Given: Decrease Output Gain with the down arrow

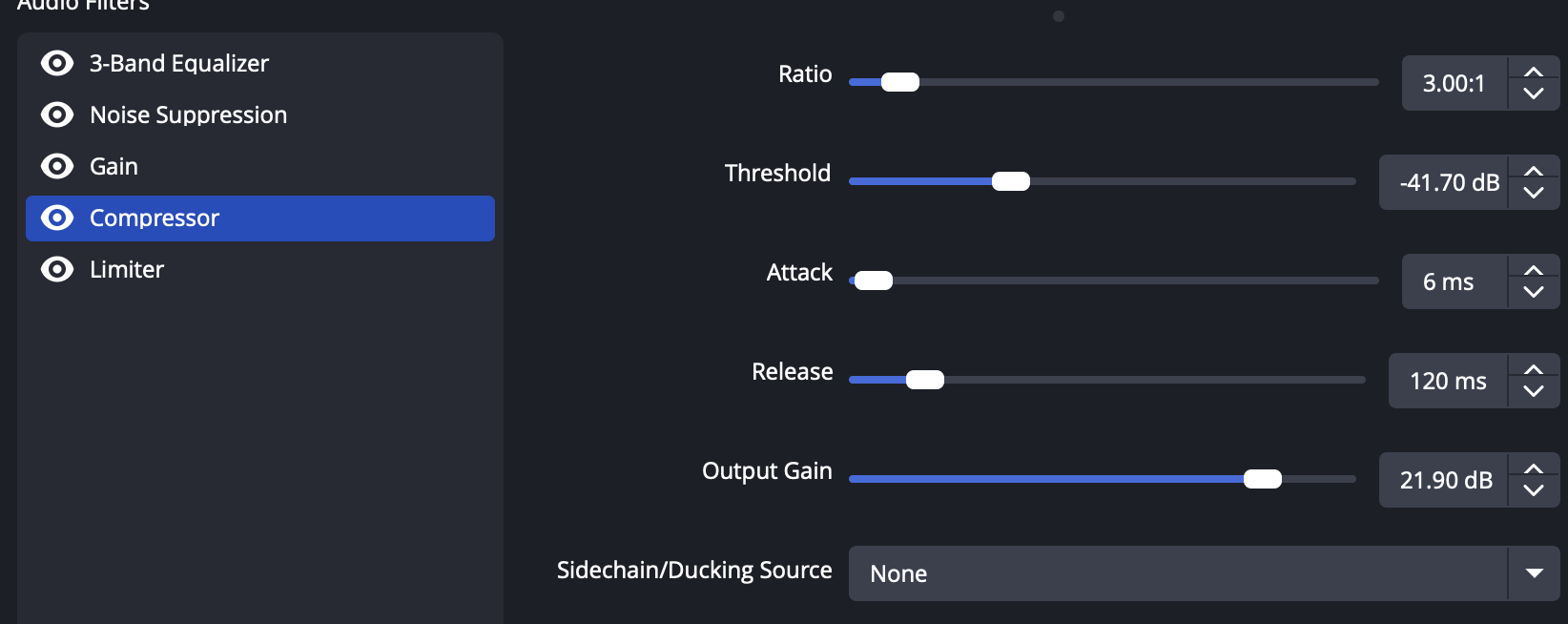Looking at the screenshot, I should [x=1534, y=491].
